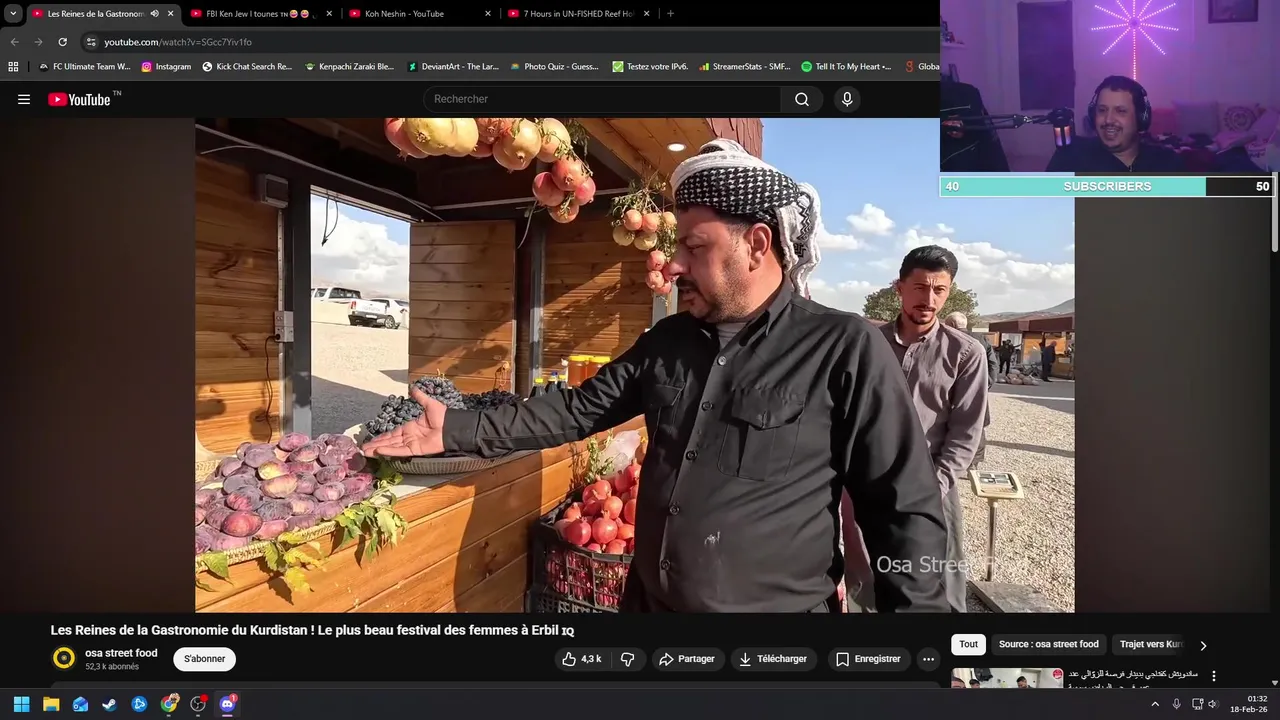The image size is (1280, 720).
Task: Open the Kick Chat Search bookmark
Action: tap(247, 67)
